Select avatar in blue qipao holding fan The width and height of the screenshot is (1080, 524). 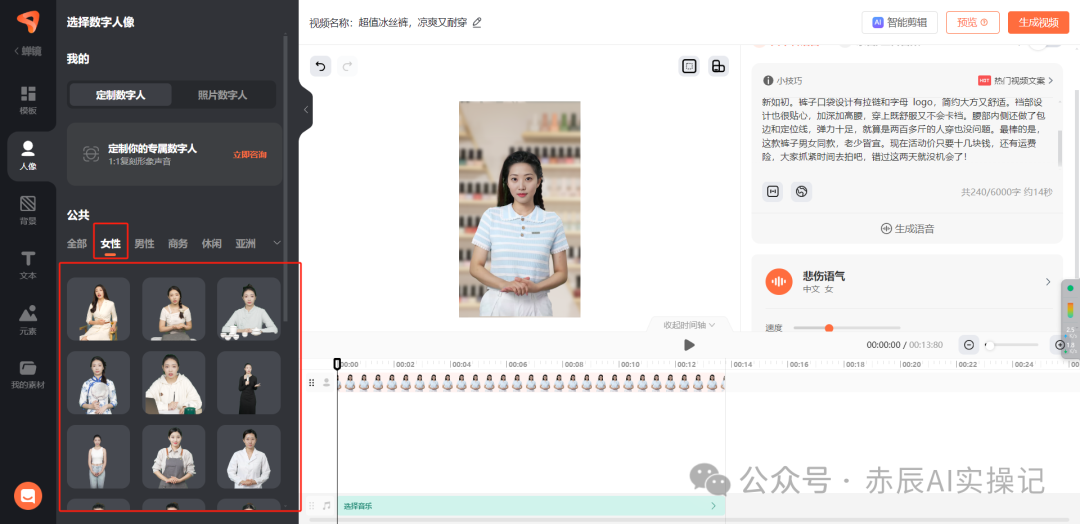[x=98, y=383]
